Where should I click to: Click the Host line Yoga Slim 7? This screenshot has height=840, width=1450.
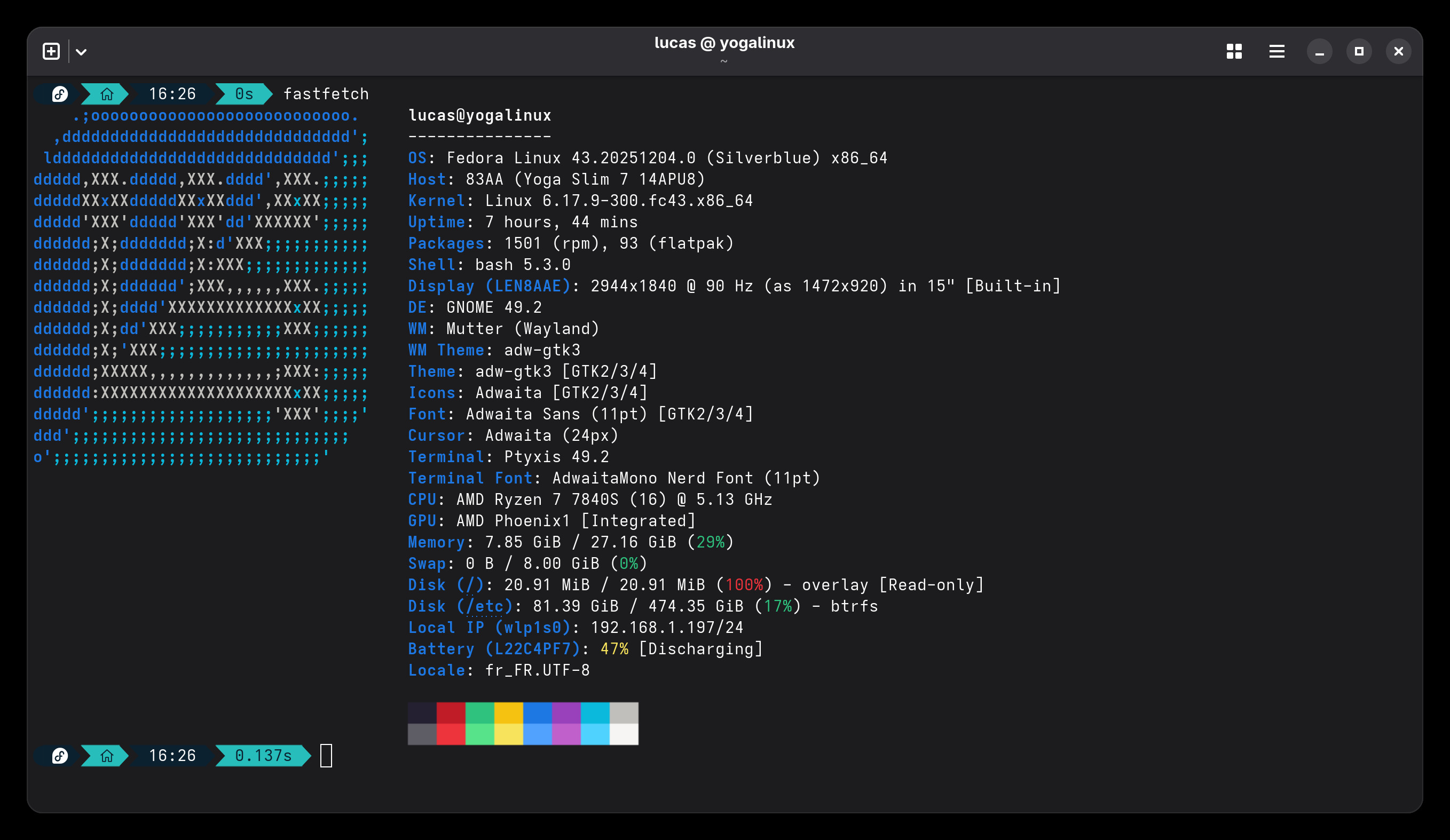point(556,179)
